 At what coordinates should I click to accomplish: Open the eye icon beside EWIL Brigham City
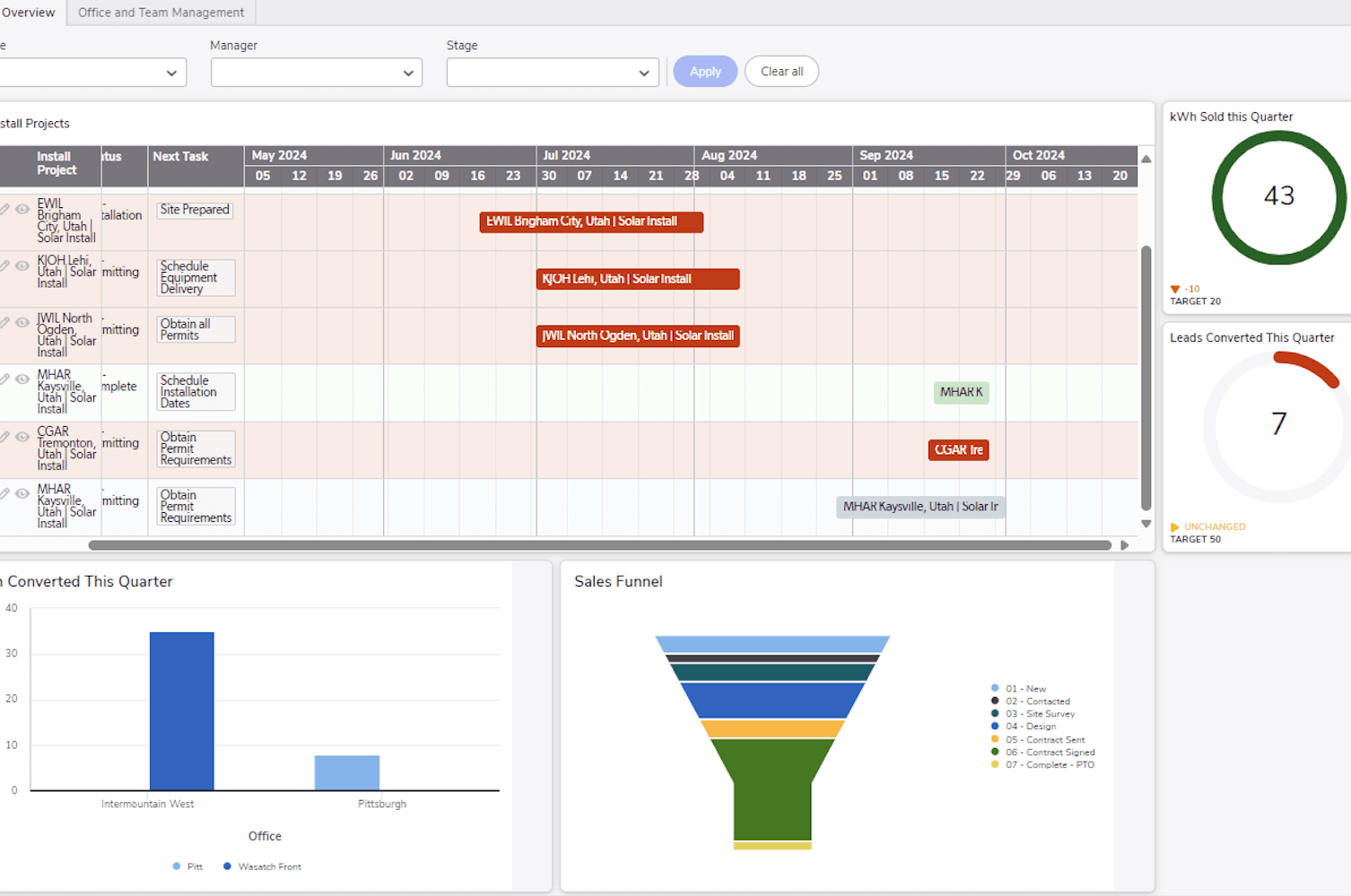click(x=22, y=208)
